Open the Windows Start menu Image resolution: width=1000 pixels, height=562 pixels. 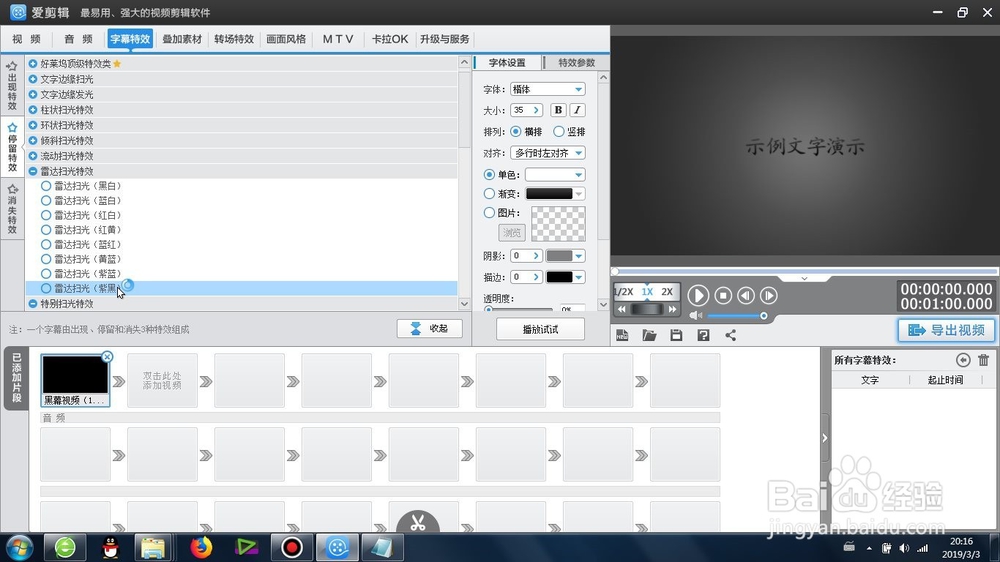20,547
